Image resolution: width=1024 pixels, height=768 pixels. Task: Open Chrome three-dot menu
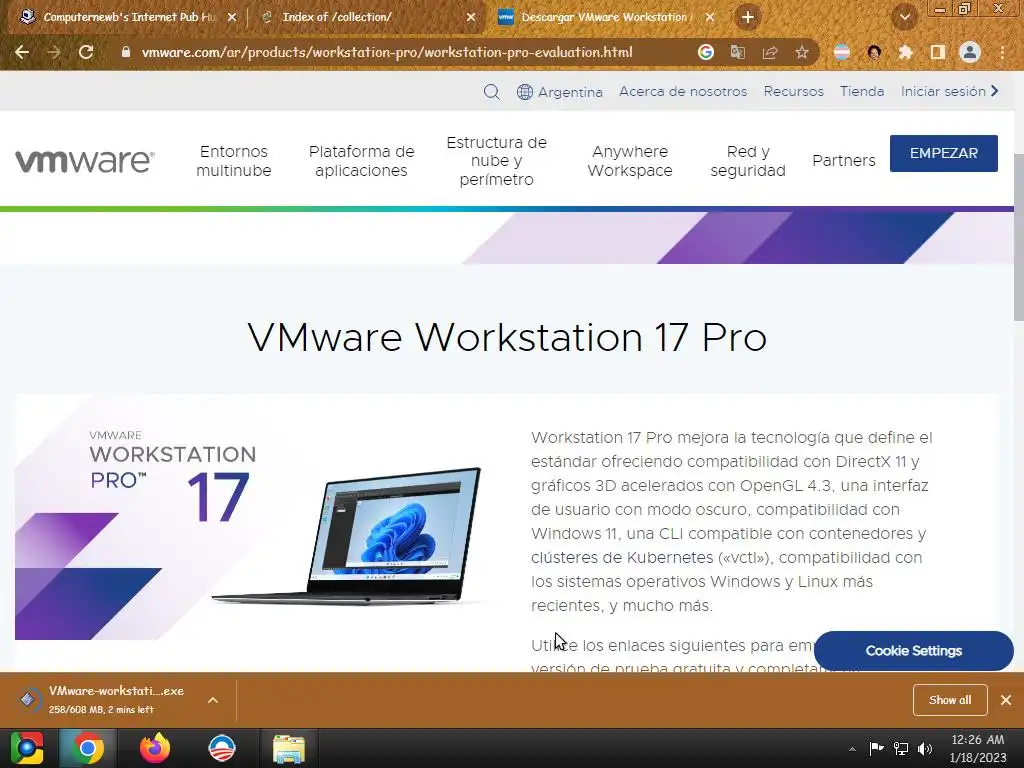click(1002, 52)
